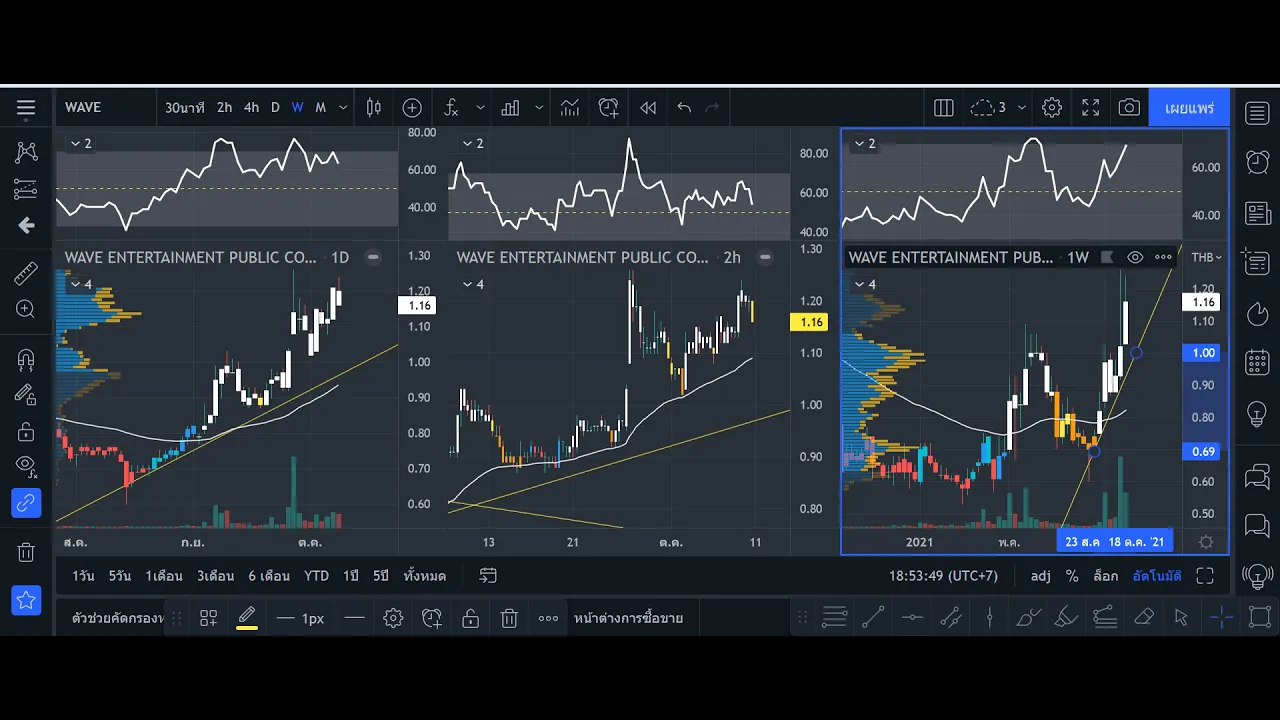The width and height of the screenshot is (1280, 720).
Task: Open the calendar panel in right sidebar
Action: pos(1257,362)
